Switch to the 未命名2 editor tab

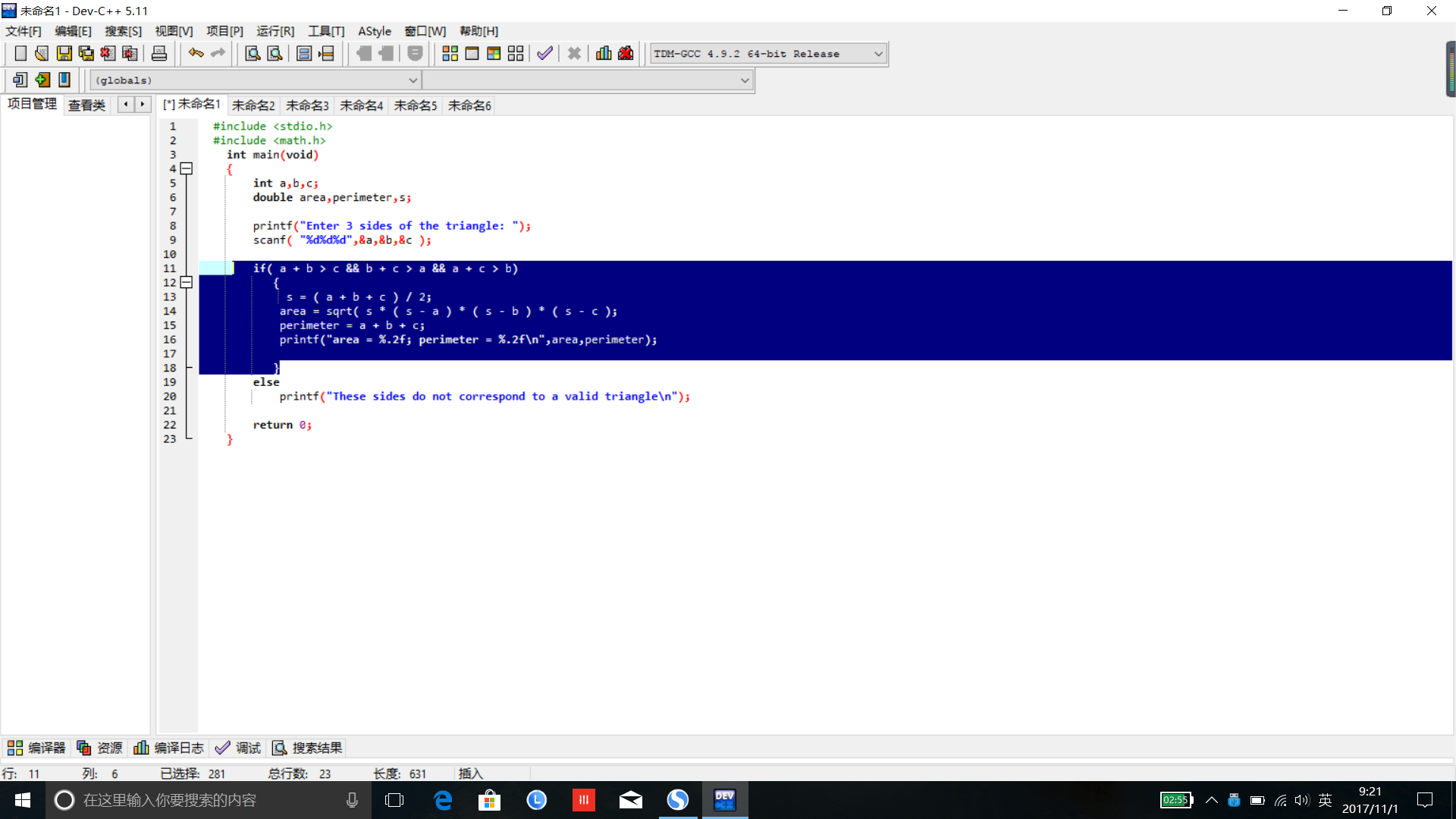tap(253, 105)
